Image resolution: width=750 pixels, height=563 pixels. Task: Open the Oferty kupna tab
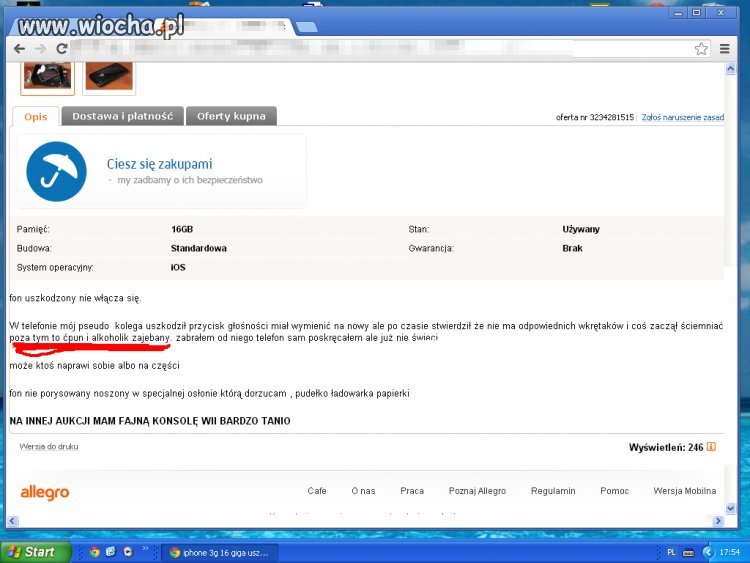[231, 116]
